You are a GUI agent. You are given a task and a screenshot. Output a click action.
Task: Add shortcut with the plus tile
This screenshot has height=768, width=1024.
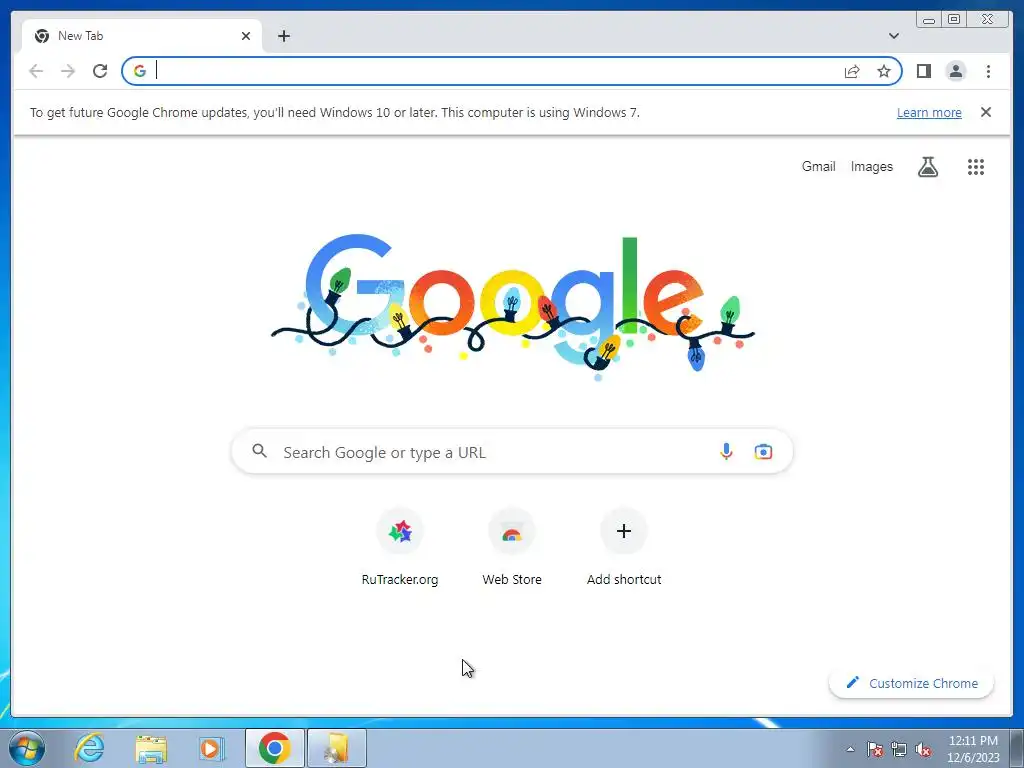624,547
